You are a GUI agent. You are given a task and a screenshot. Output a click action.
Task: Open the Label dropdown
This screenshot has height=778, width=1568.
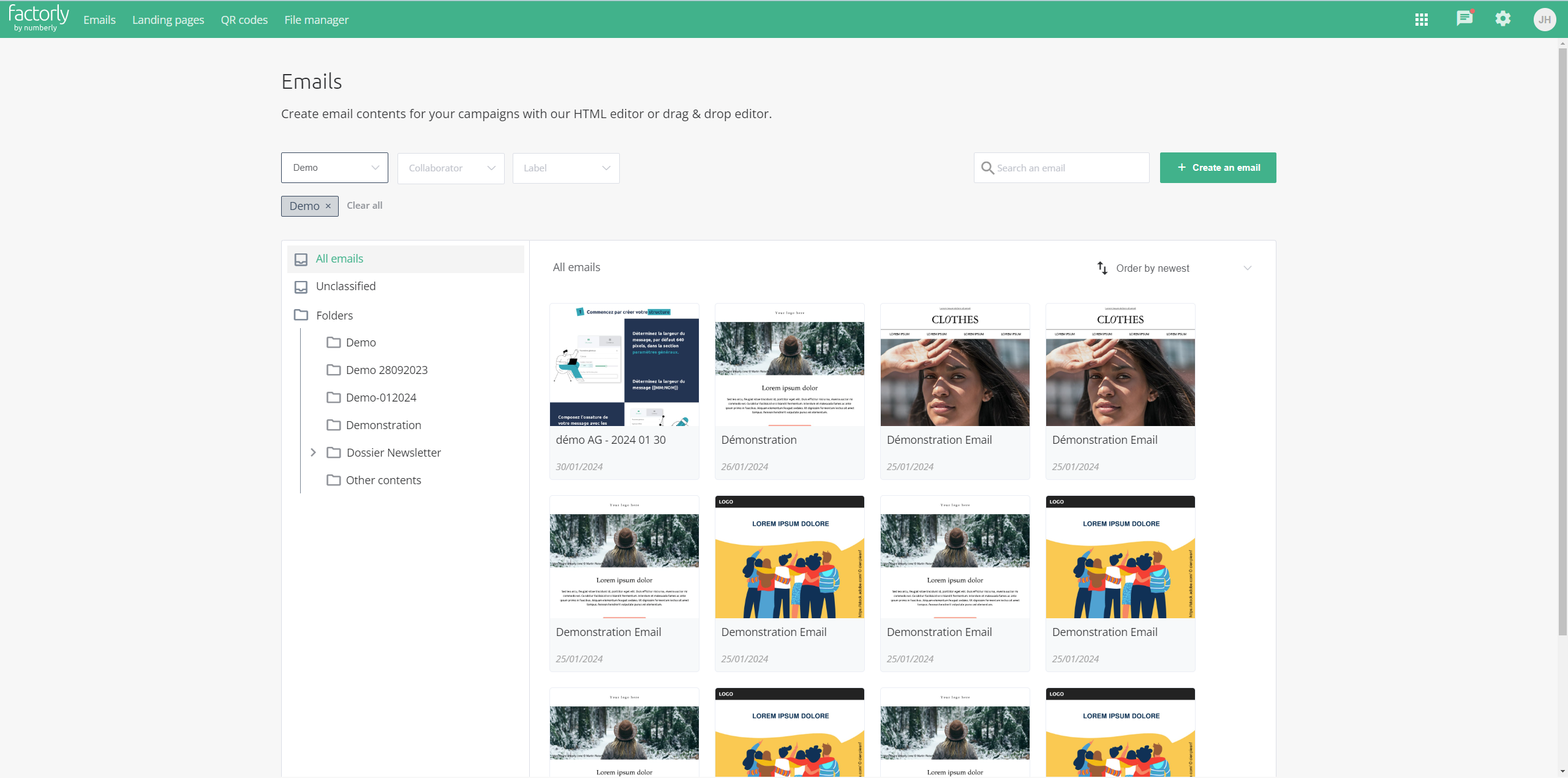pyautogui.click(x=566, y=168)
